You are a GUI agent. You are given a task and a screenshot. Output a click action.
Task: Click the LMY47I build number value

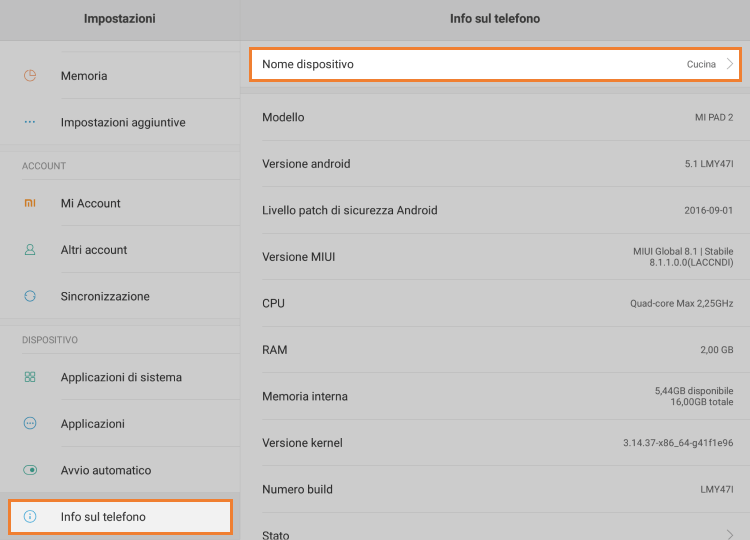point(717,489)
